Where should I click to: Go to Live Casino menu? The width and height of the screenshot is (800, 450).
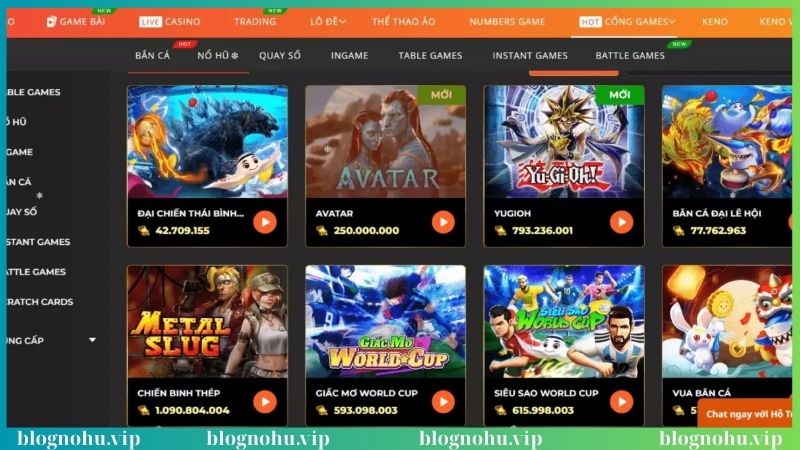tap(169, 21)
